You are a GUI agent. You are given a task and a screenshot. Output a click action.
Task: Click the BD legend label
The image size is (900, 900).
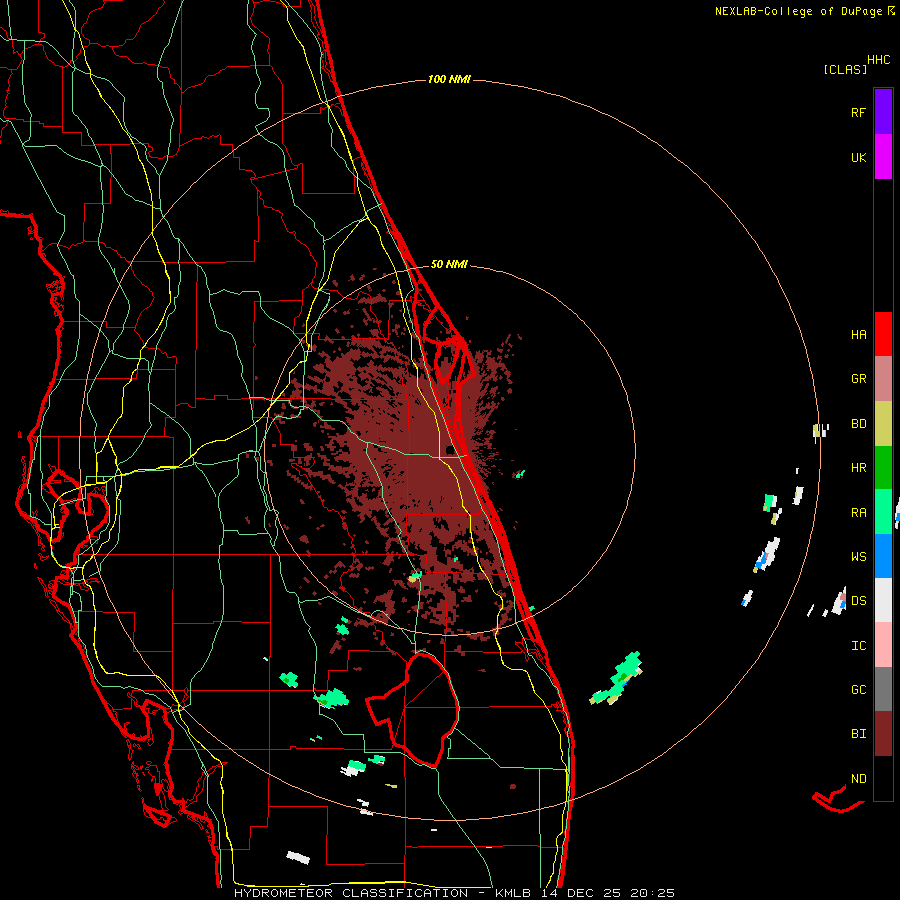point(858,424)
